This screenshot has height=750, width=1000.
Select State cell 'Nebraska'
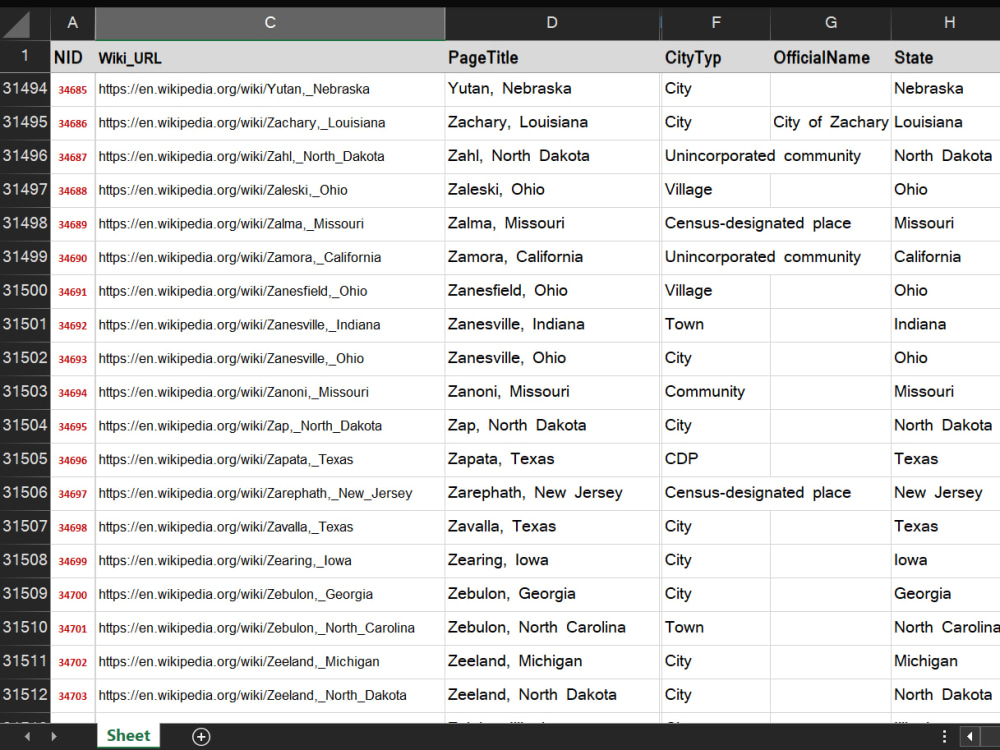pyautogui.click(x=946, y=89)
